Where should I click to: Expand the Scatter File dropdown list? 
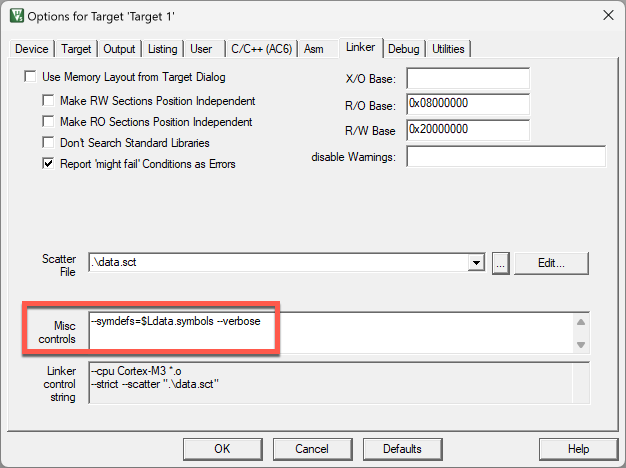pyautogui.click(x=477, y=262)
